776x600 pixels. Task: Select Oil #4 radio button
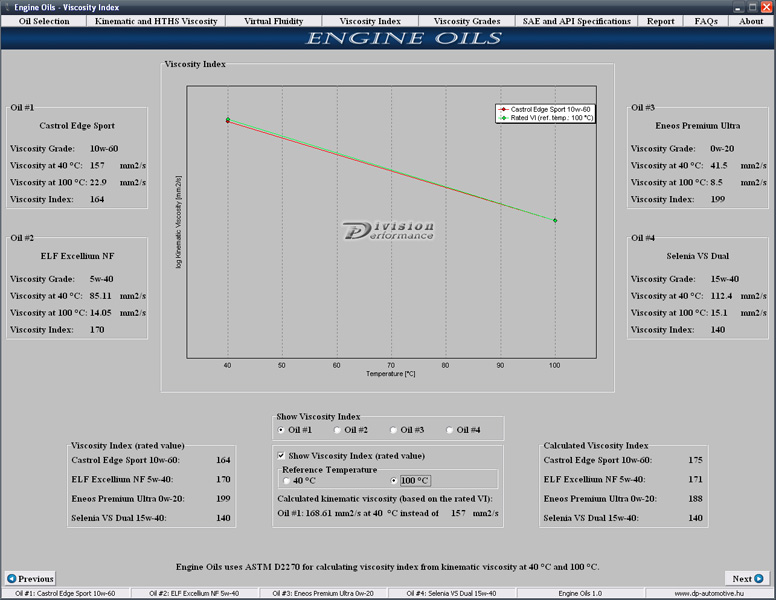pos(449,430)
